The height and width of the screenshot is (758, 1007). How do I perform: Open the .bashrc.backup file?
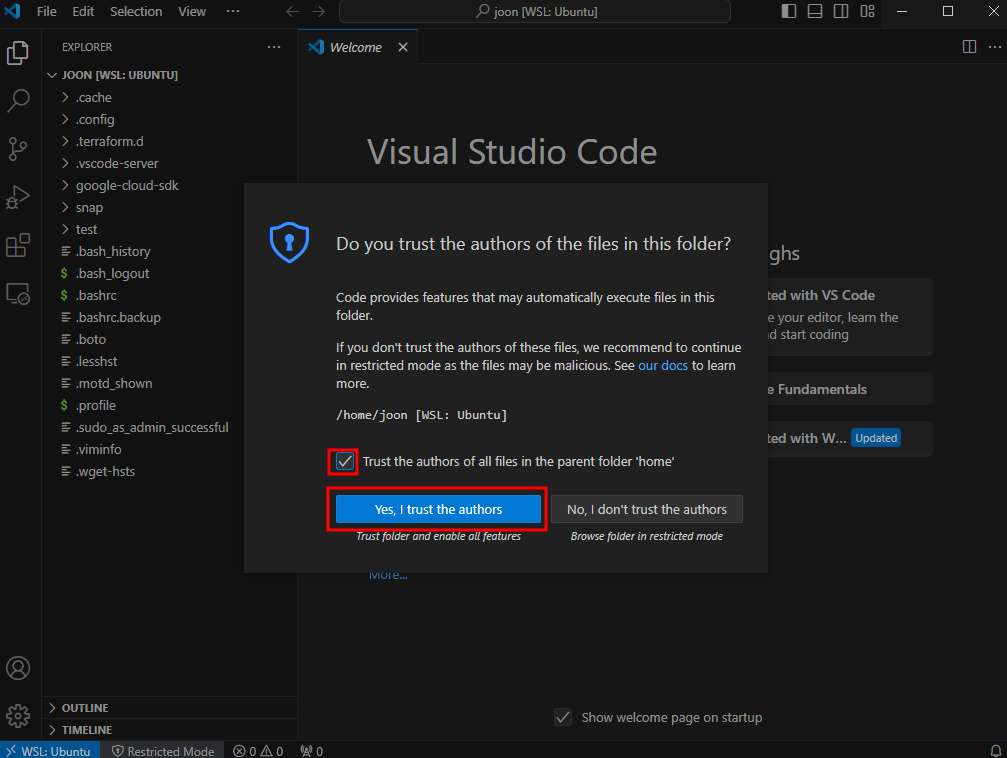click(170, 317)
